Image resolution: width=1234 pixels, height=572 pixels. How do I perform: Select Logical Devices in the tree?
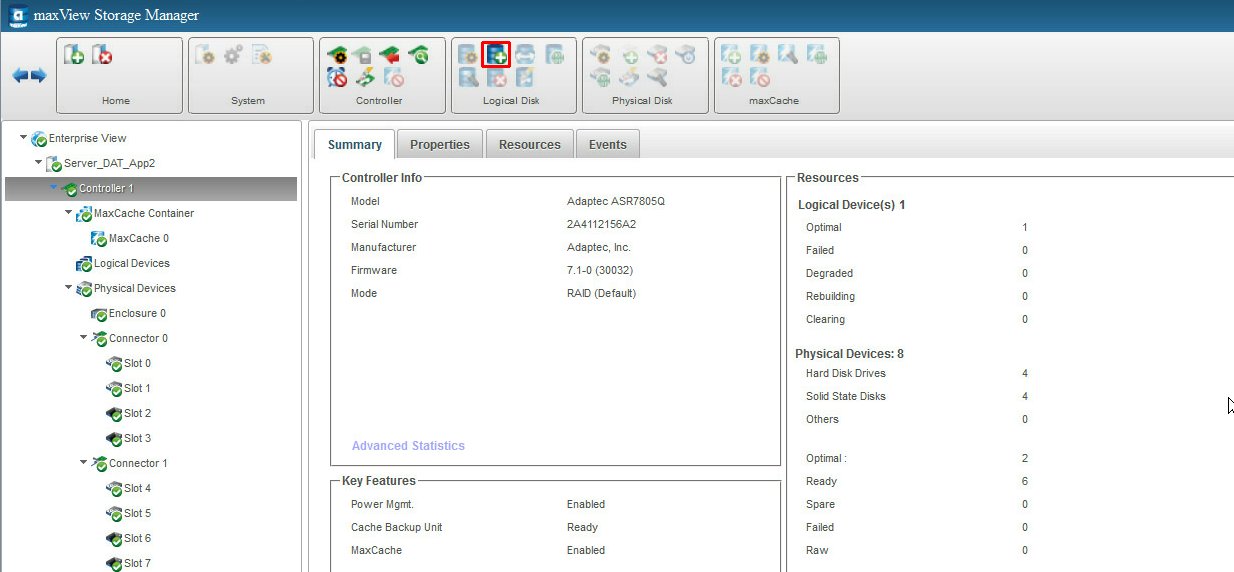[131, 263]
